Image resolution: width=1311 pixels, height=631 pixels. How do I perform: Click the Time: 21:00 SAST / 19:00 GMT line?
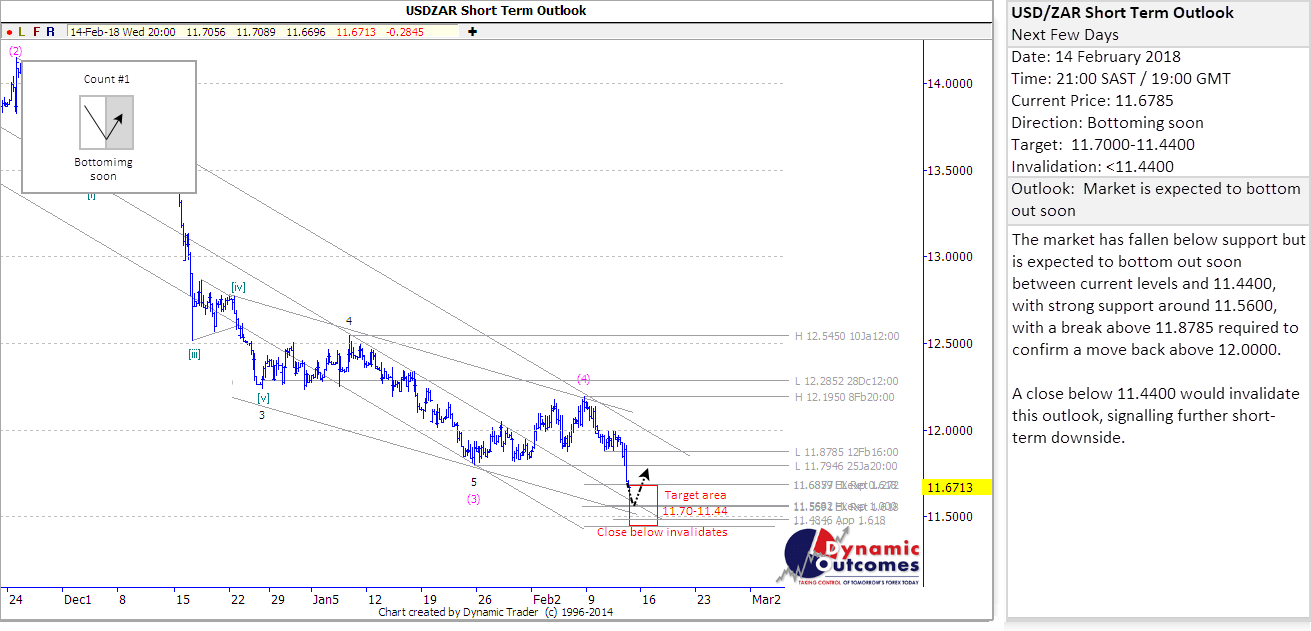coord(1121,79)
